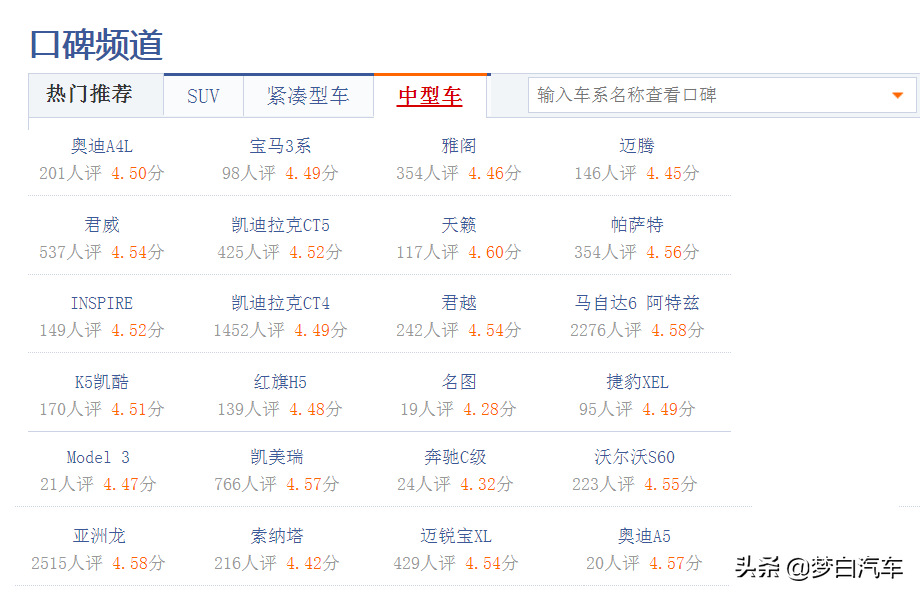The image size is (920, 596).
Task: Click the 146人评 4.45分 rating text
Action: [x=637, y=173]
